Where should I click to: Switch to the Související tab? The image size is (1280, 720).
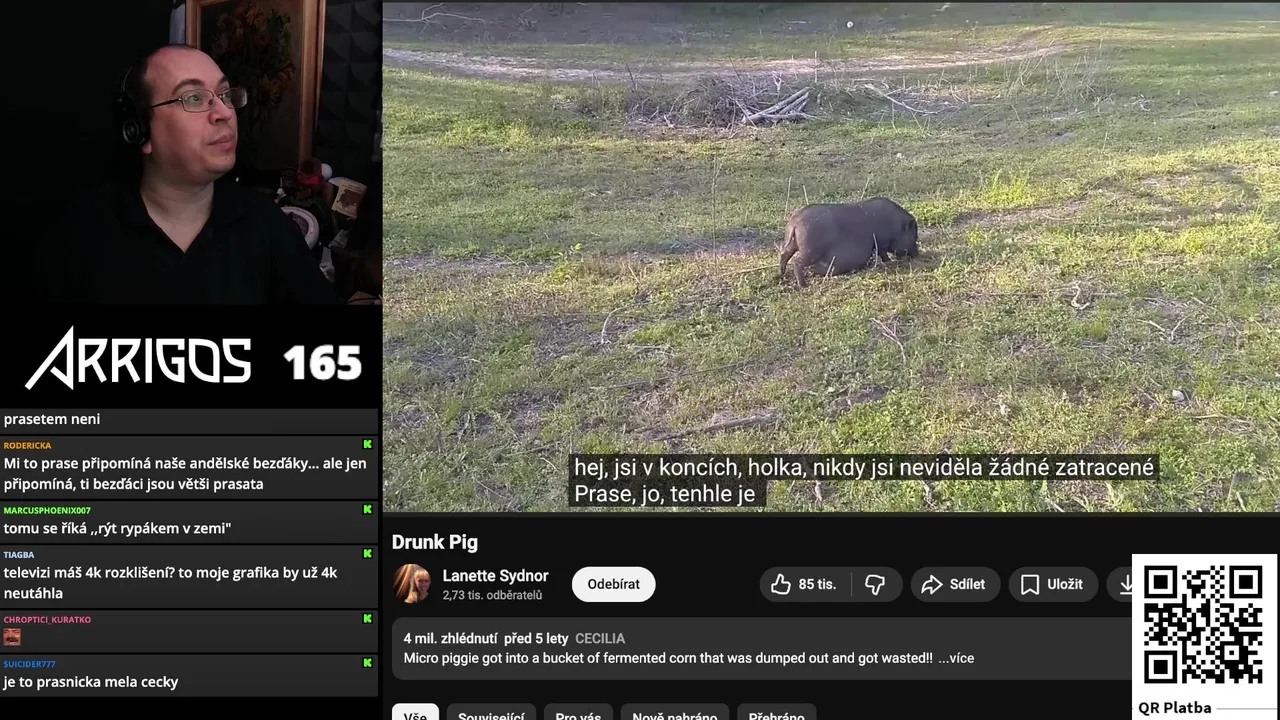click(491, 714)
